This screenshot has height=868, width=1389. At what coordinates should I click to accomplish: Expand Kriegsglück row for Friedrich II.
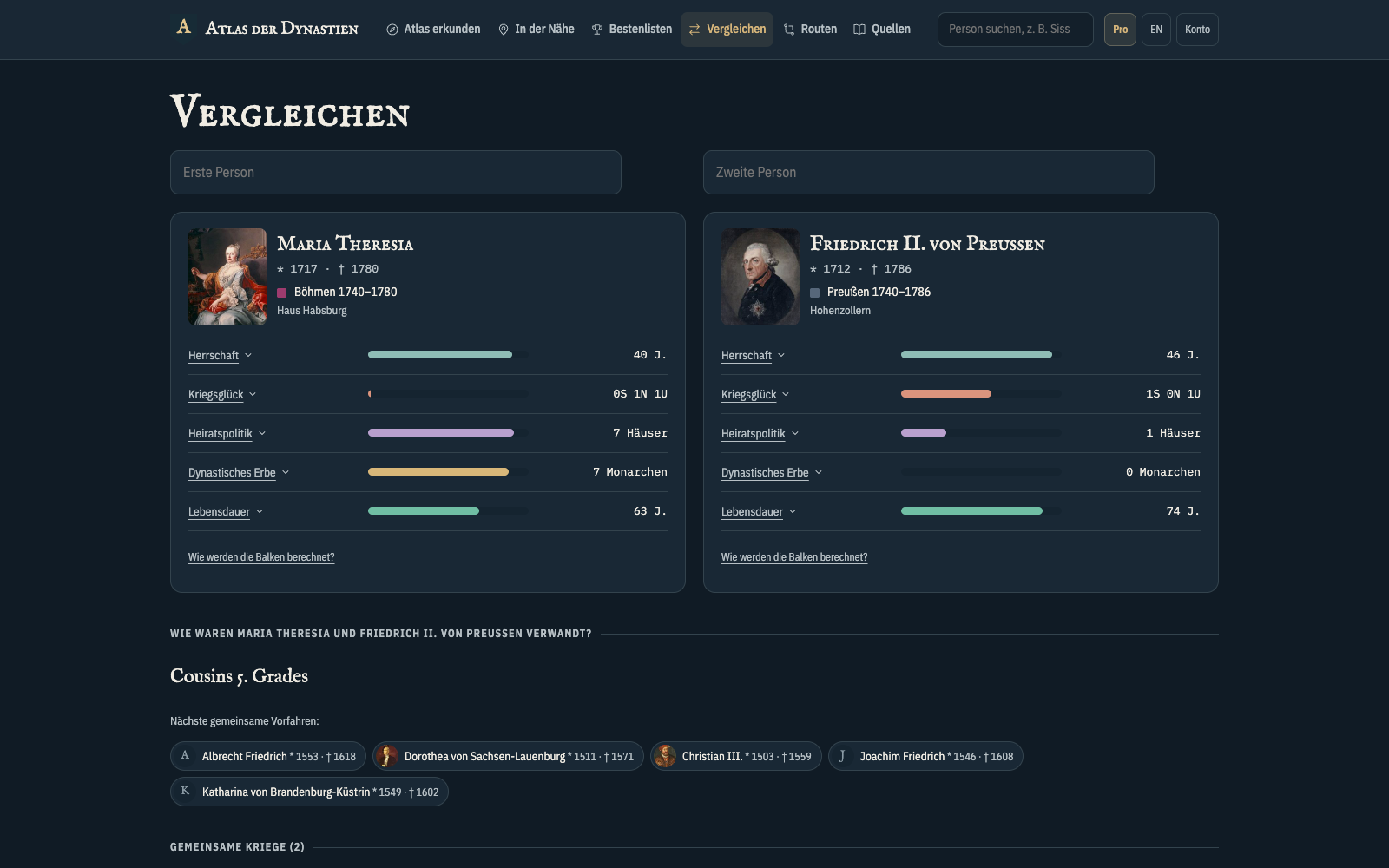[755, 394]
